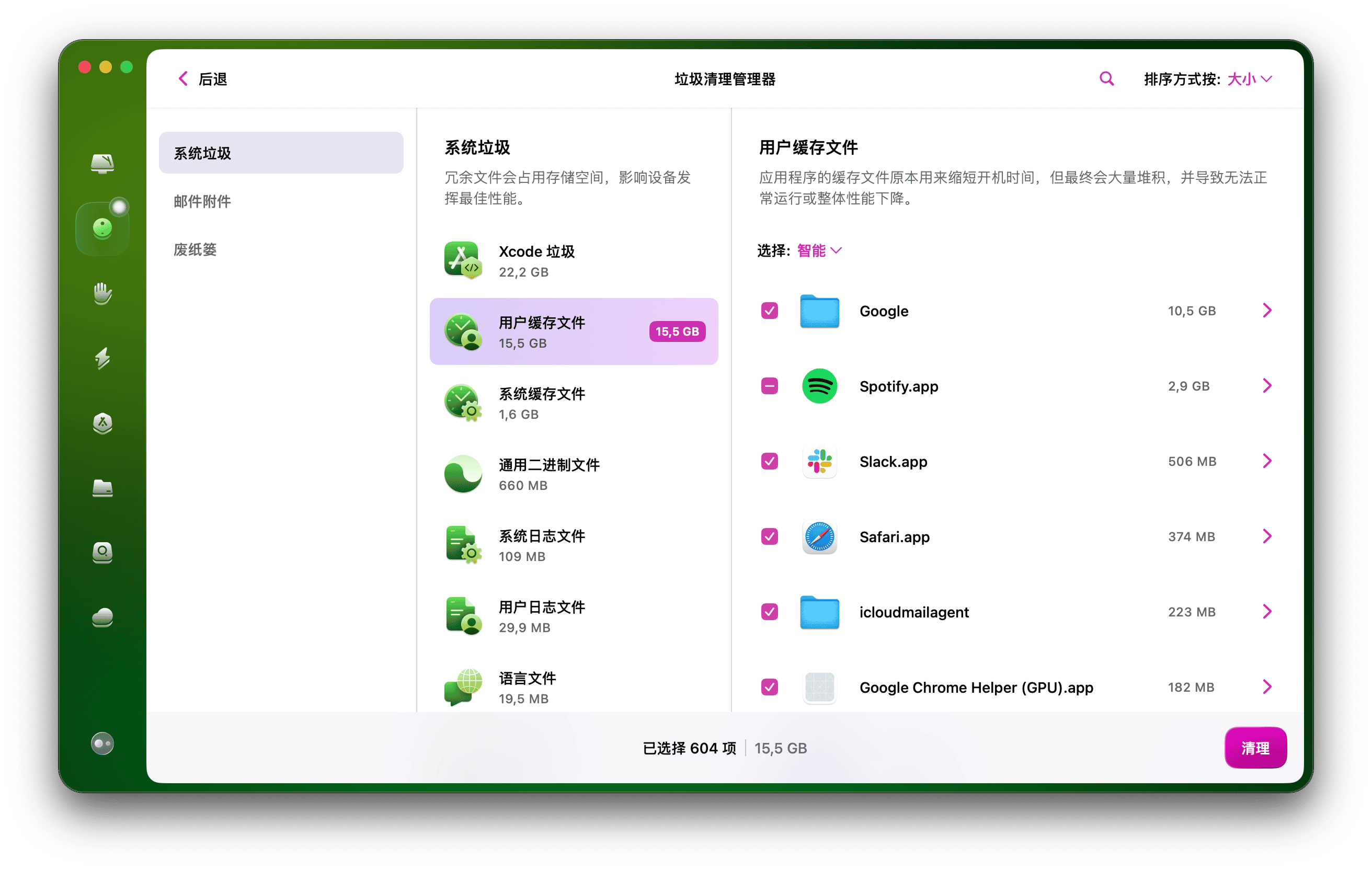Image resolution: width=1372 pixels, height=870 pixels.
Task: Switch to the 废纸篓 section
Action: coord(195,249)
